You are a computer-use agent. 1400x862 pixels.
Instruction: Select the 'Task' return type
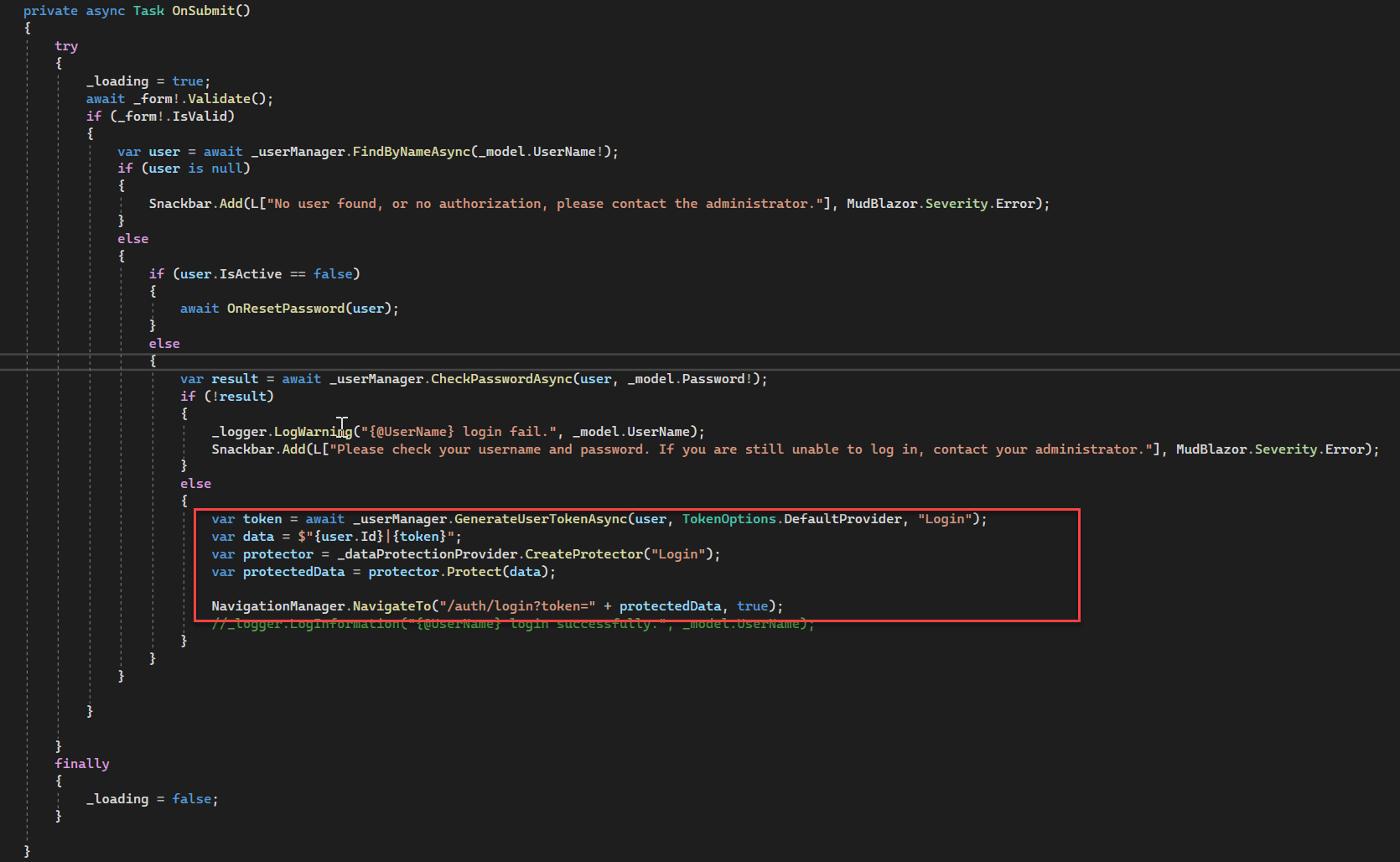[148, 11]
